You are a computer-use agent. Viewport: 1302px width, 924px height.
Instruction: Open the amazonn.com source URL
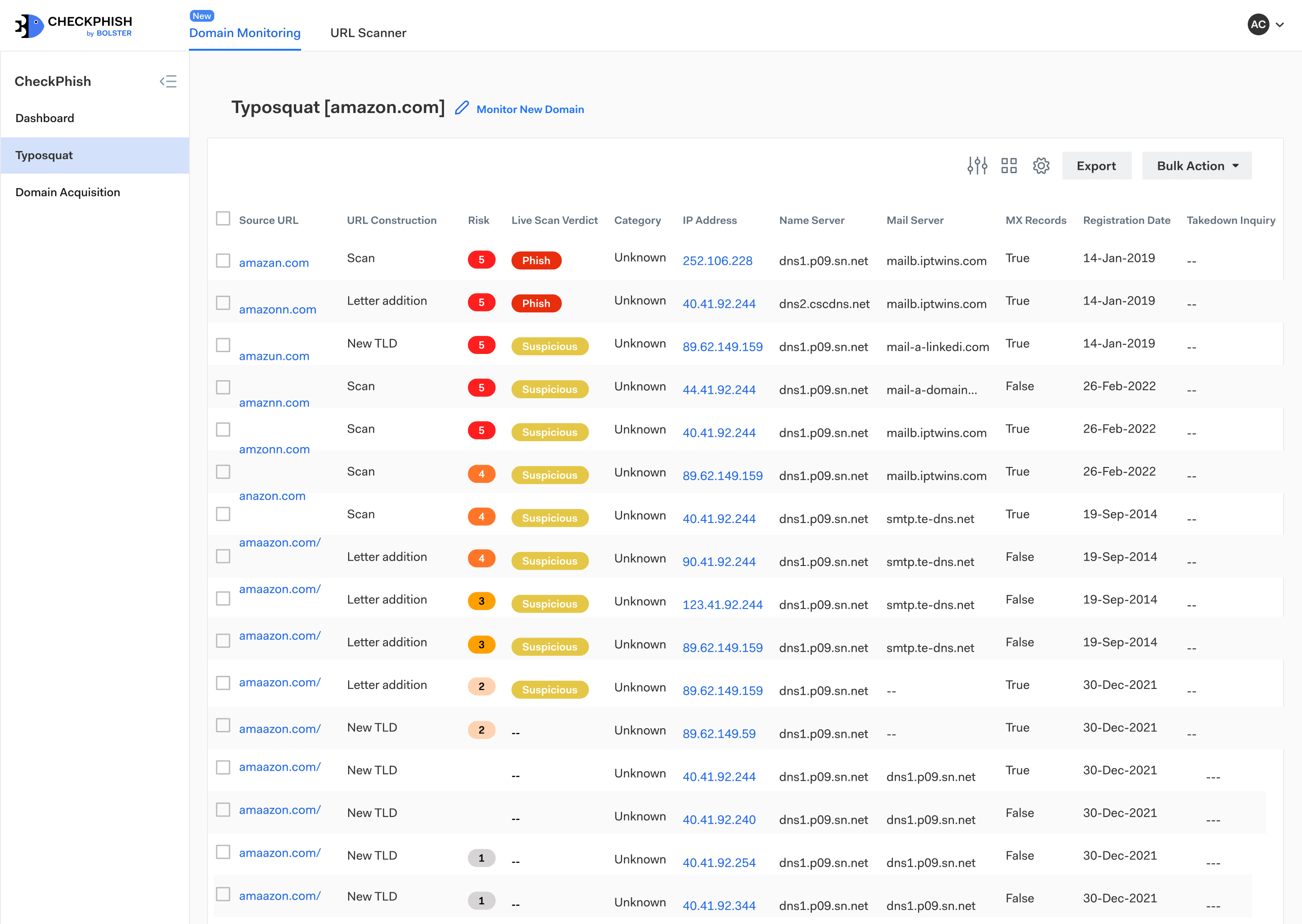coord(278,310)
